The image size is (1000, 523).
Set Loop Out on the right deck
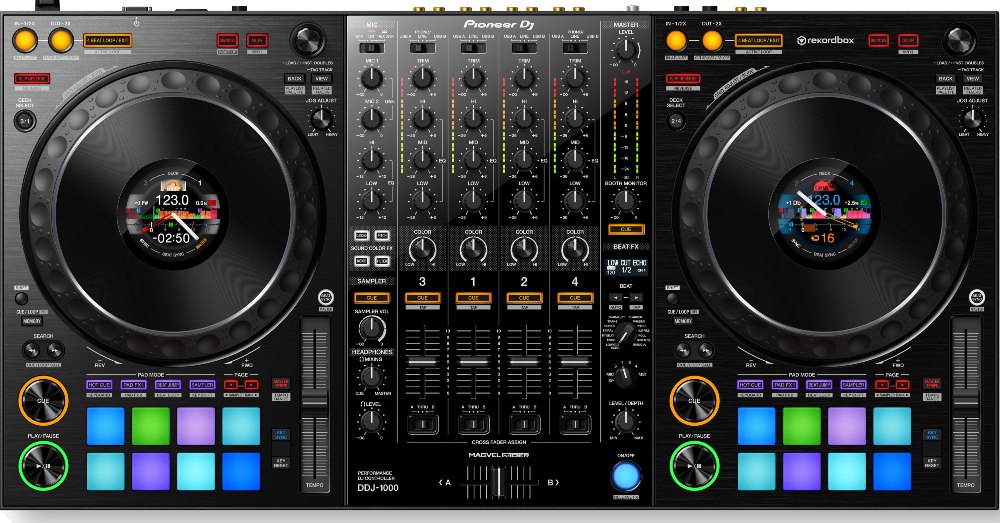click(712, 41)
